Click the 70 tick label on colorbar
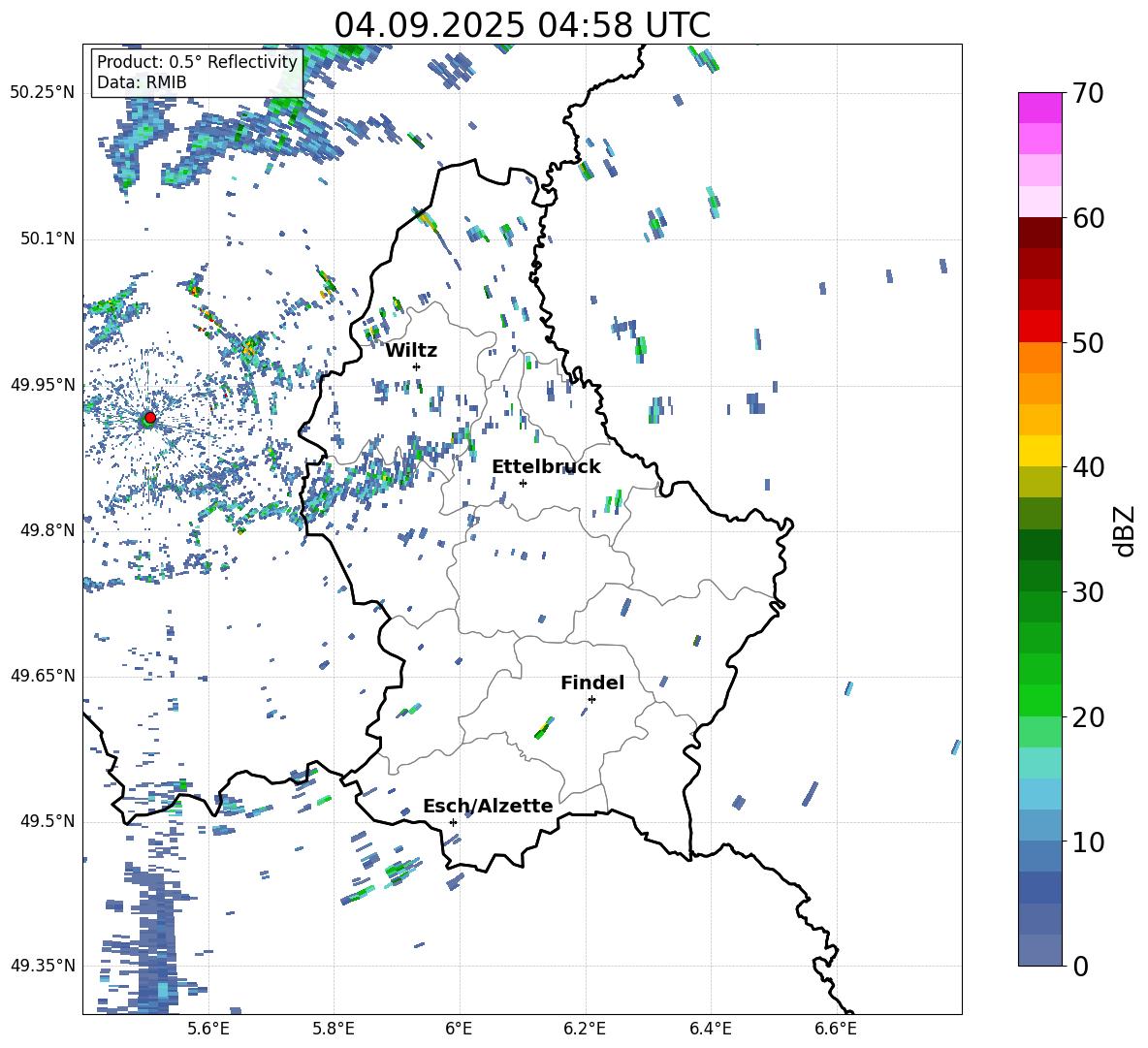The height and width of the screenshot is (1048, 1148). coord(1087,93)
